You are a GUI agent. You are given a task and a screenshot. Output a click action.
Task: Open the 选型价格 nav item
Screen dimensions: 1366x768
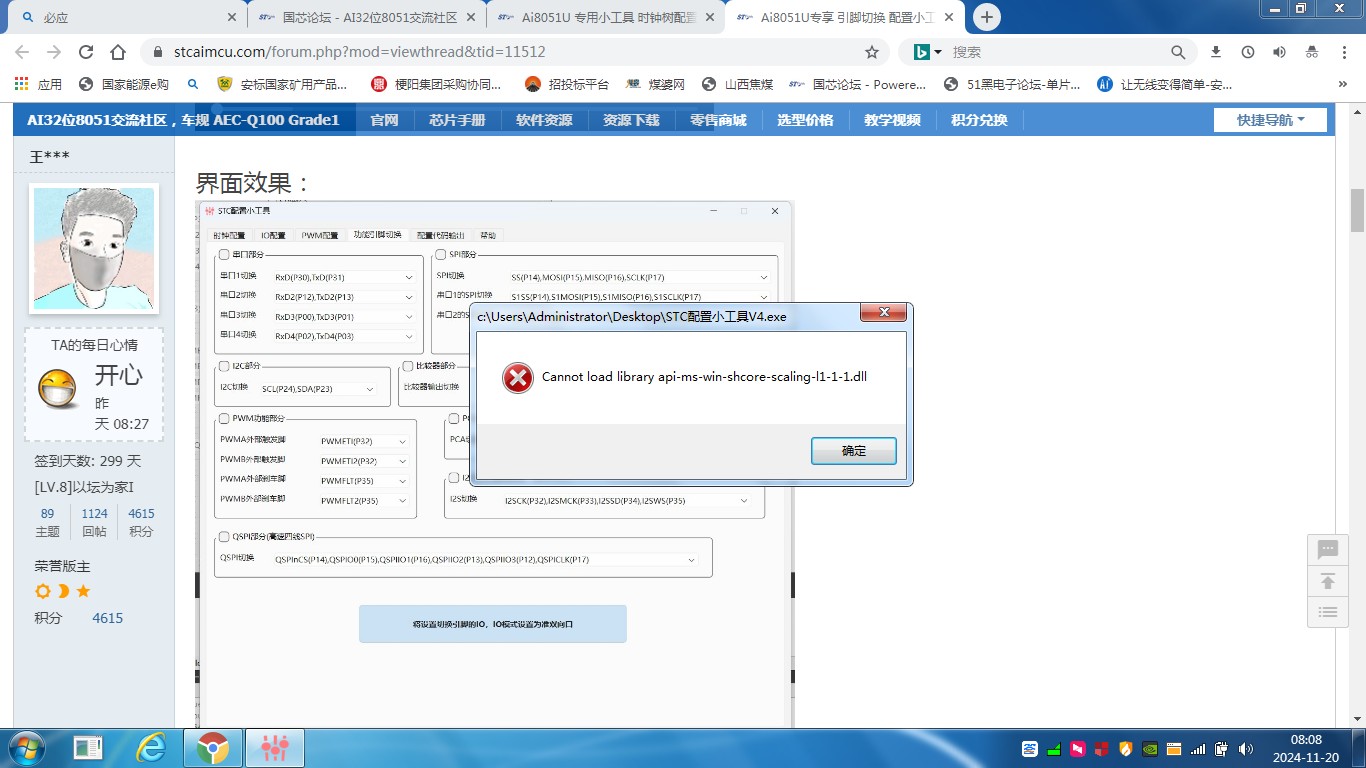point(805,120)
